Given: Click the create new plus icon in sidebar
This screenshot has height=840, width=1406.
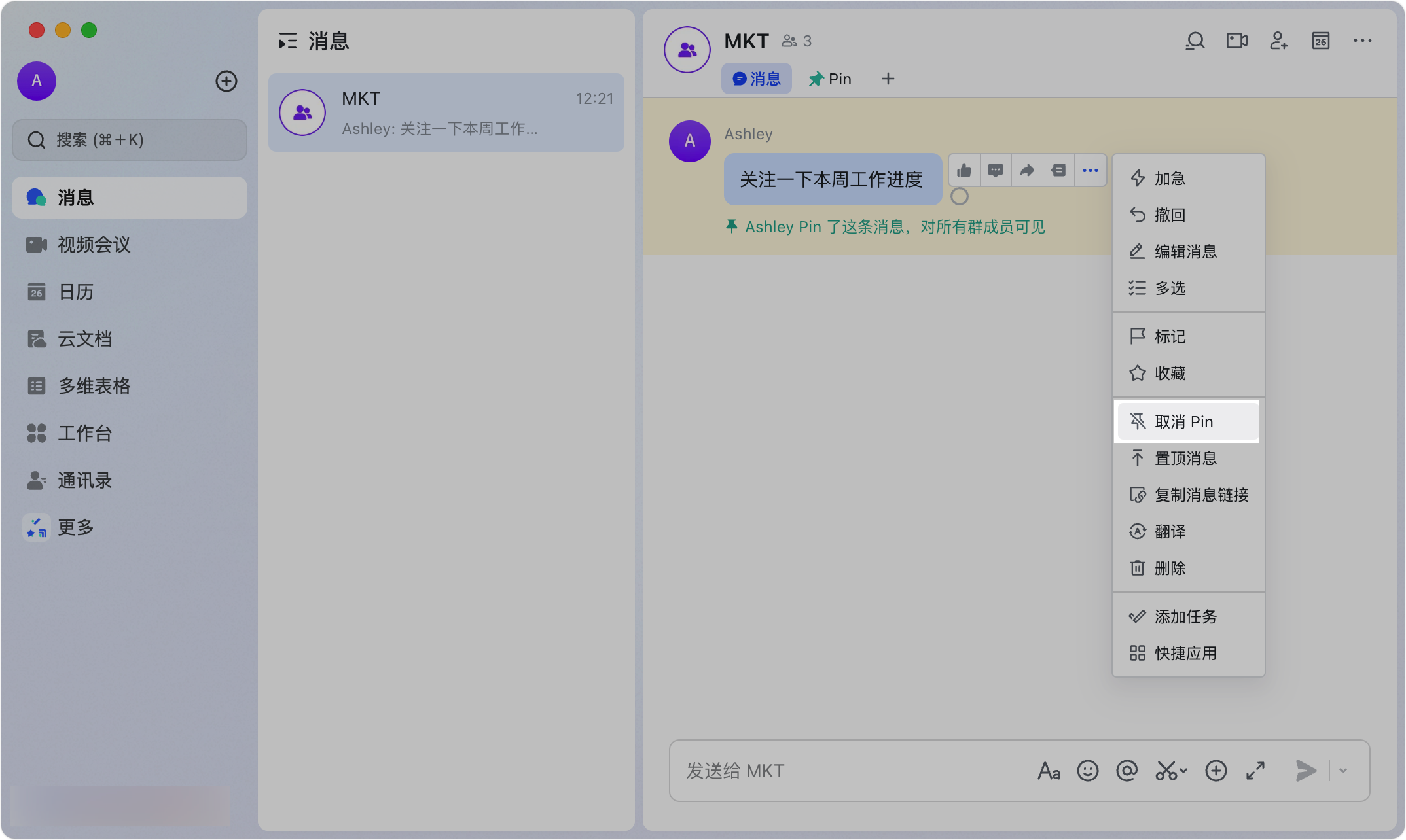Looking at the screenshot, I should (x=226, y=81).
